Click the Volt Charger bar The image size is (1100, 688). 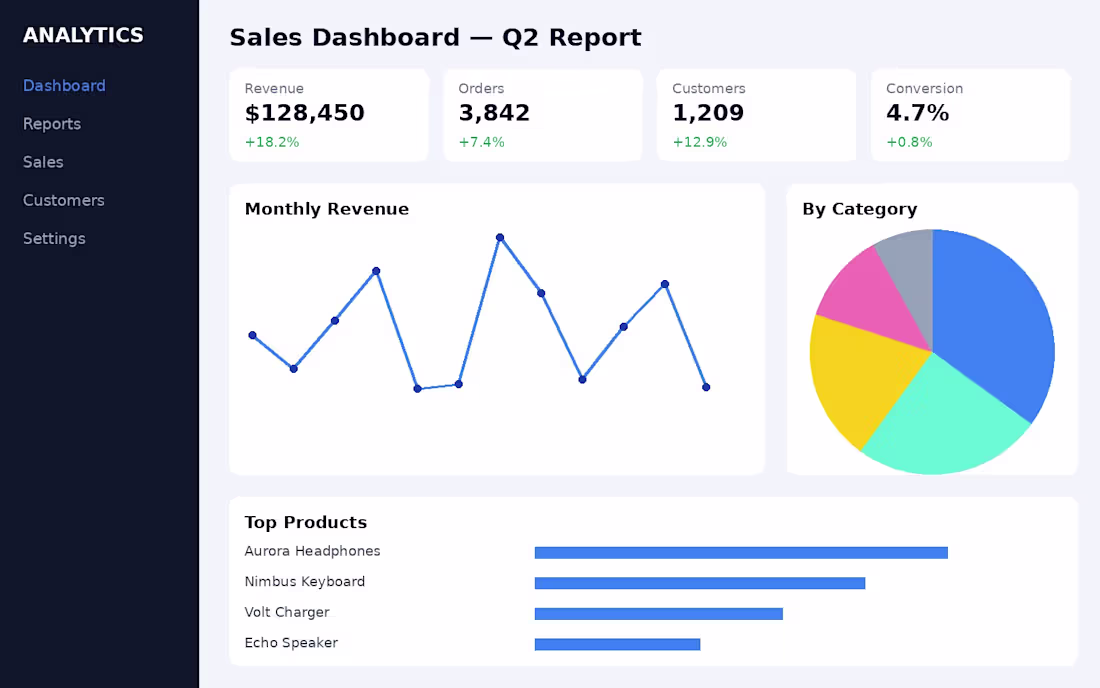pyautogui.click(x=659, y=614)
